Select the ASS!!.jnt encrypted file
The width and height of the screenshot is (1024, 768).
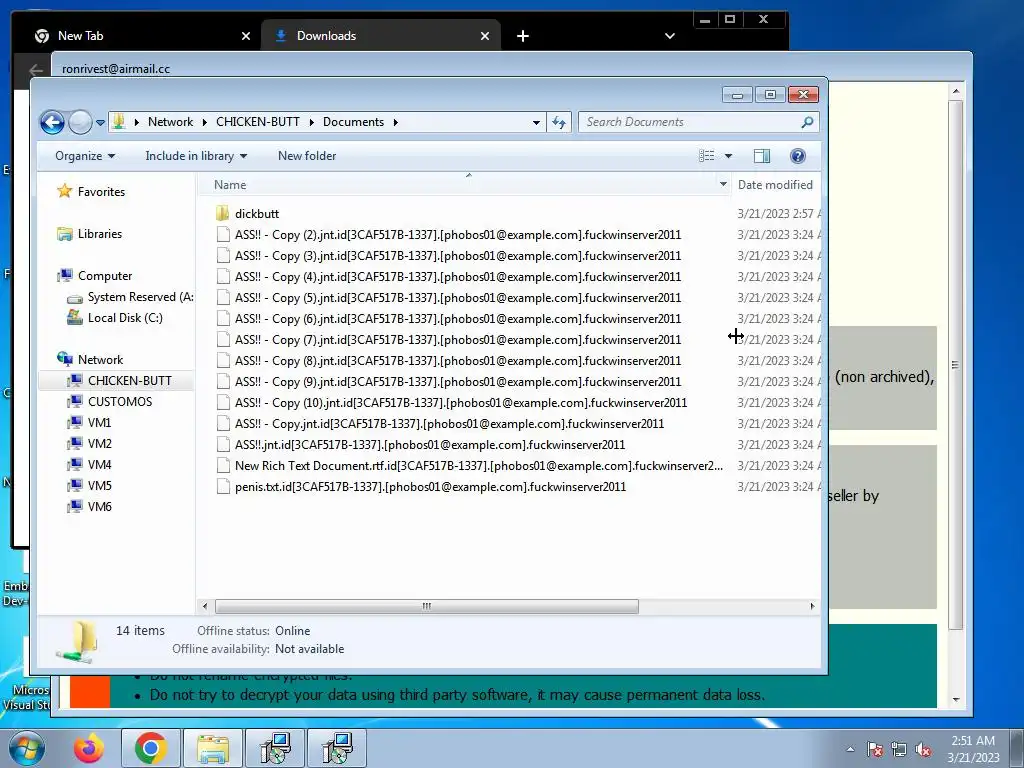pos(430,445)
